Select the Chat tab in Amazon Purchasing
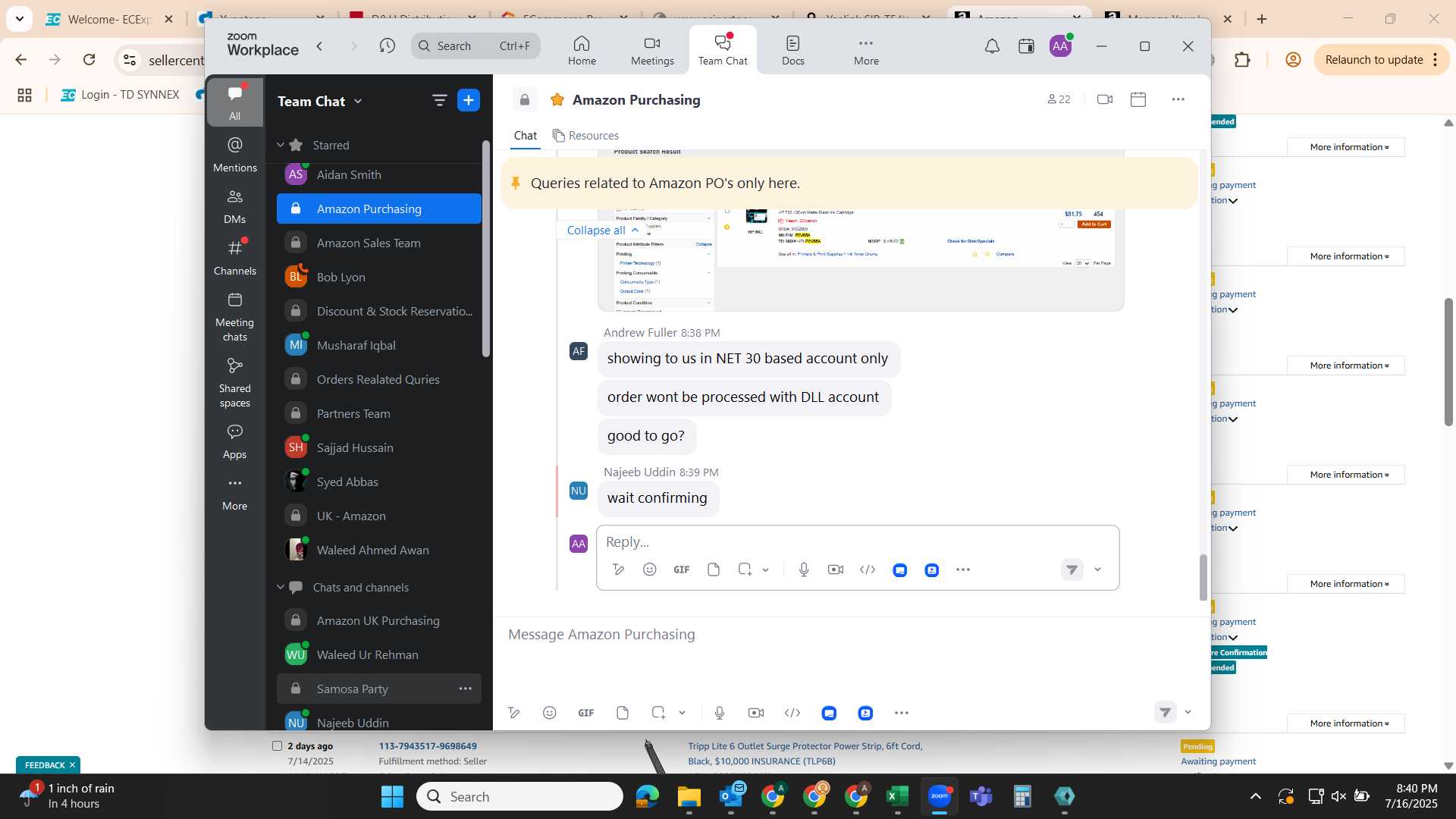 (x=525, y=136)
